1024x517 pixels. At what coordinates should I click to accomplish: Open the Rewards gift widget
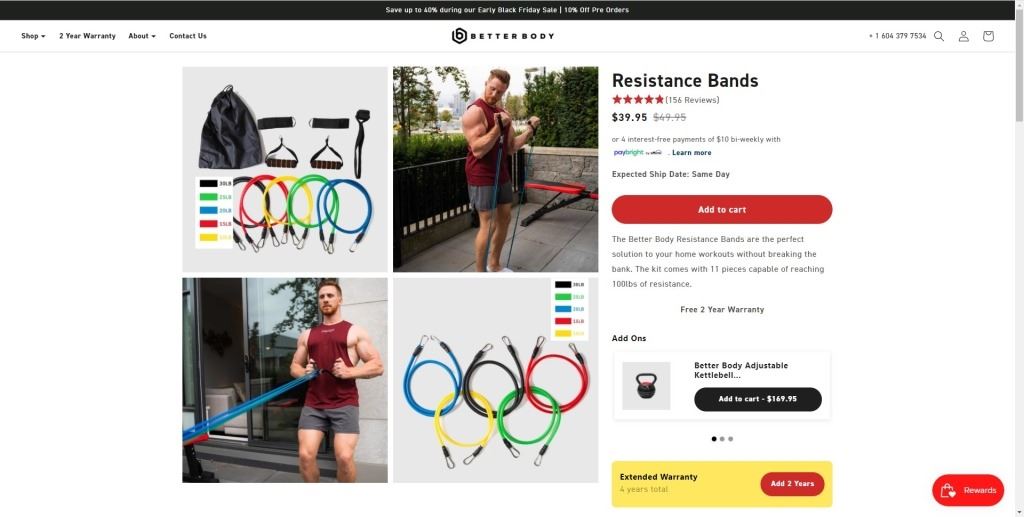(x=968, y=490)
